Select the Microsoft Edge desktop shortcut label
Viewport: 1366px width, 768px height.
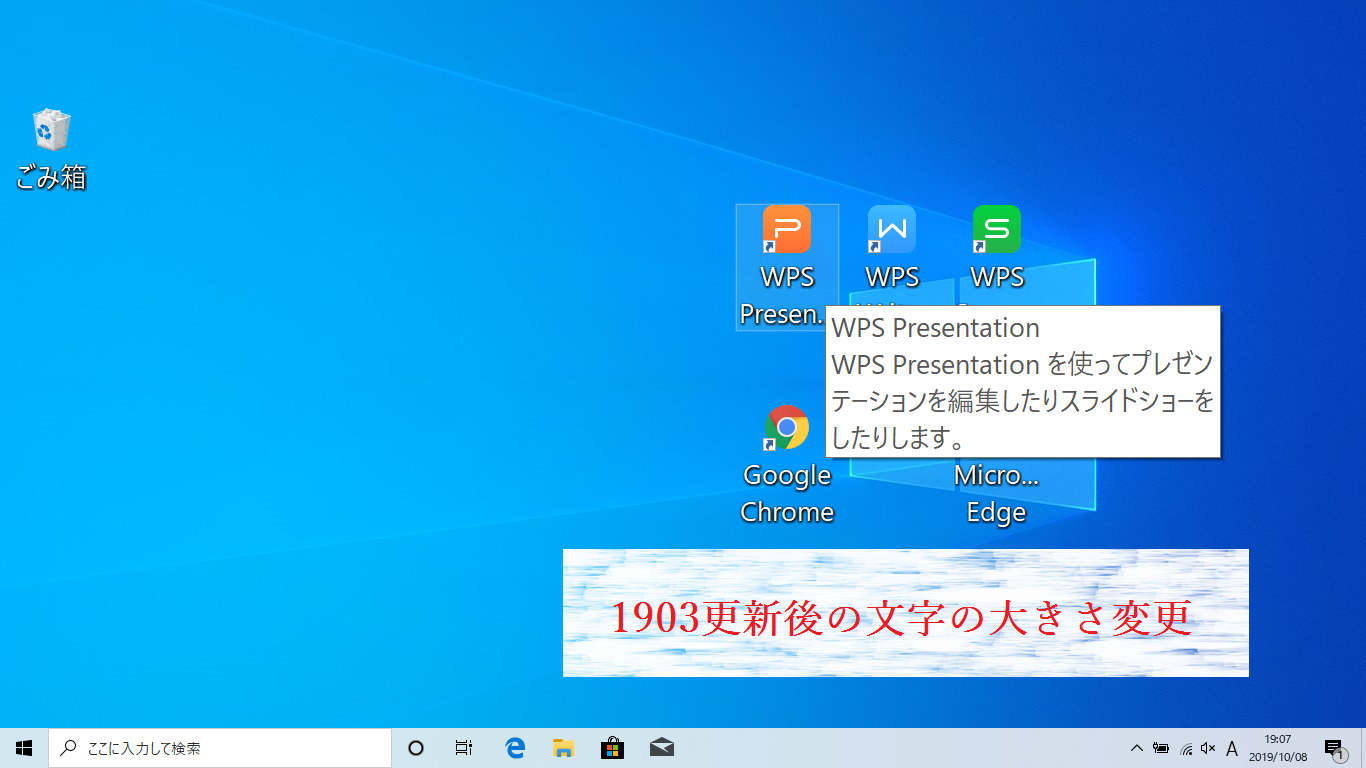point(996,494)
